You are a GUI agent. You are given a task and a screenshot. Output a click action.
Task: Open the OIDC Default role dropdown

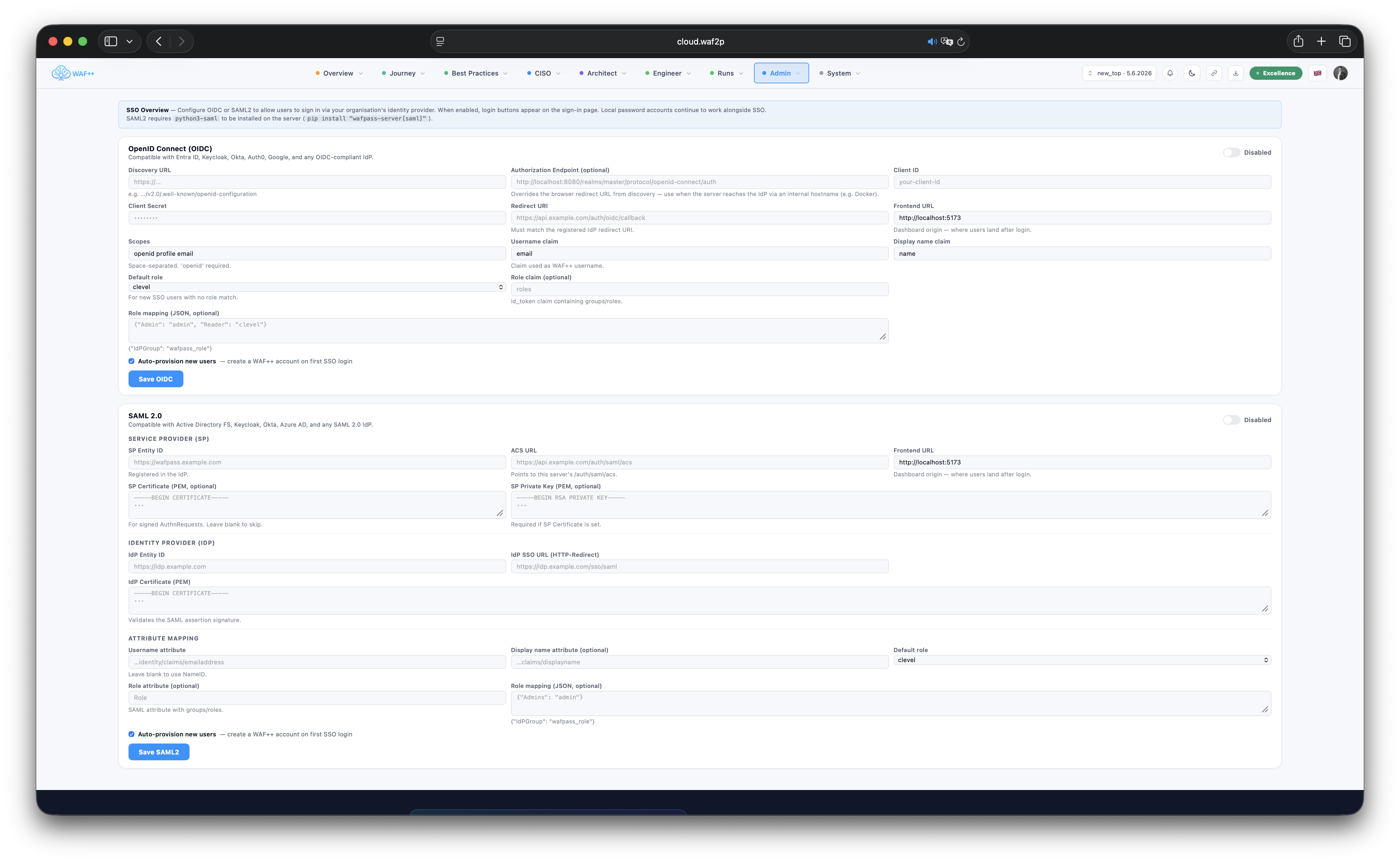tap(317, 287)
